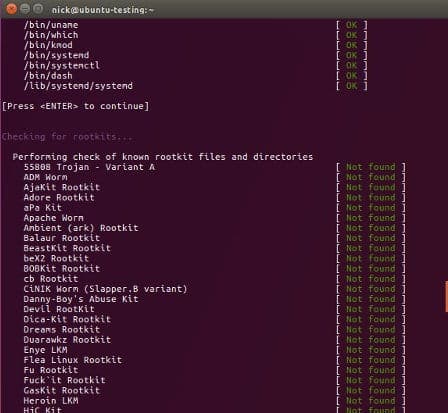
Task: Maximize the terminal window
Action: point(39,9)
